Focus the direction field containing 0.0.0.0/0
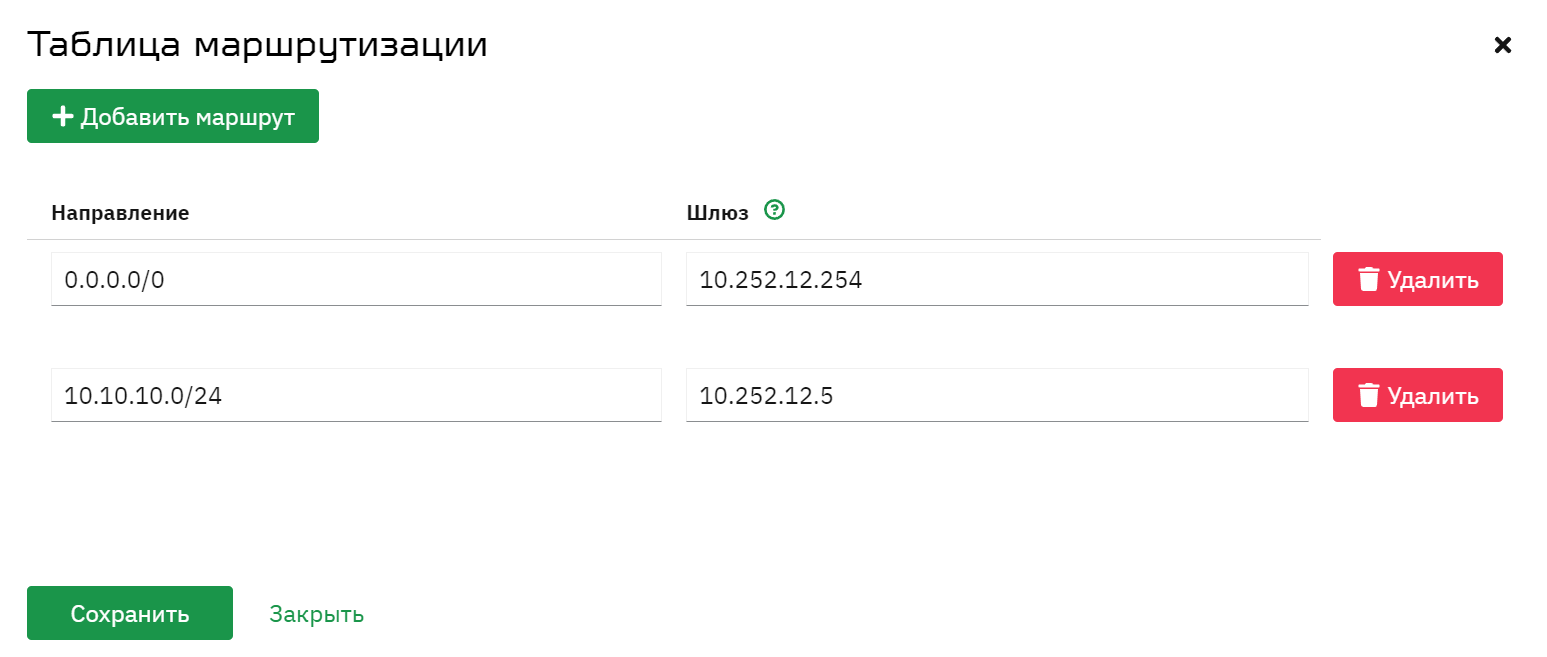The width and height of the screenshot is (1547, 657). (x=356, y=279)
